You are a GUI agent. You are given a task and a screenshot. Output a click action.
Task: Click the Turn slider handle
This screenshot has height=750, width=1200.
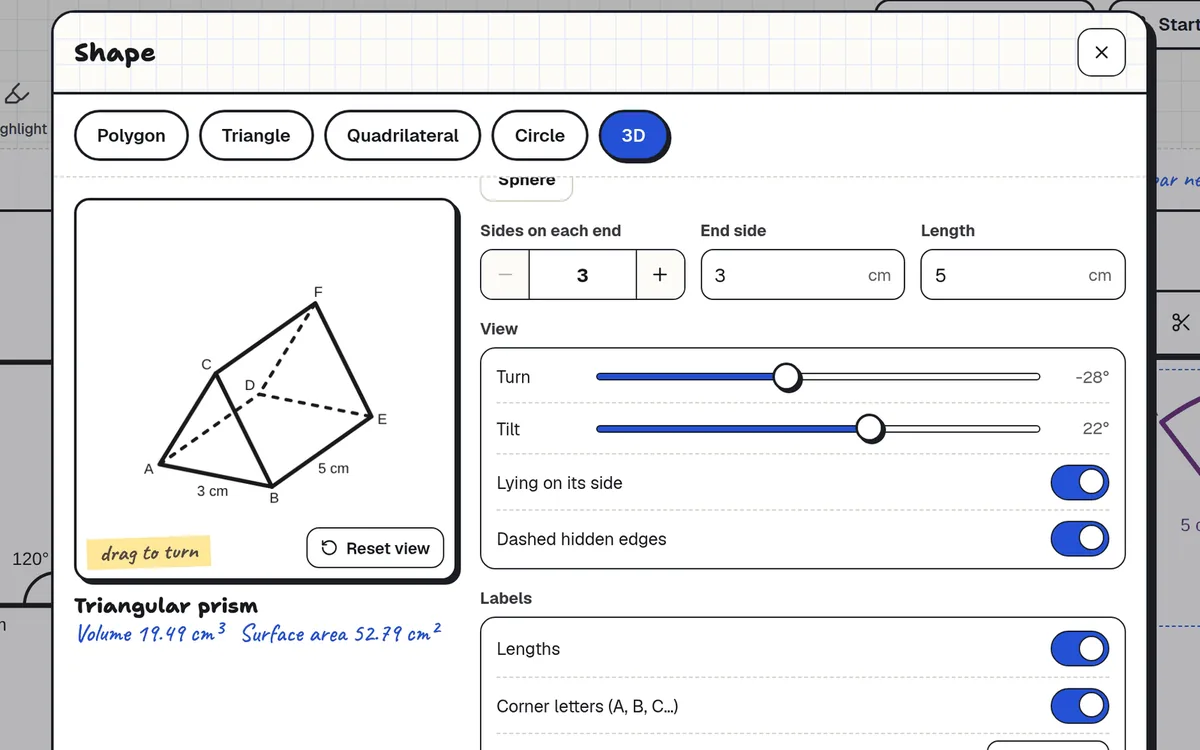(x=787, y=377)
